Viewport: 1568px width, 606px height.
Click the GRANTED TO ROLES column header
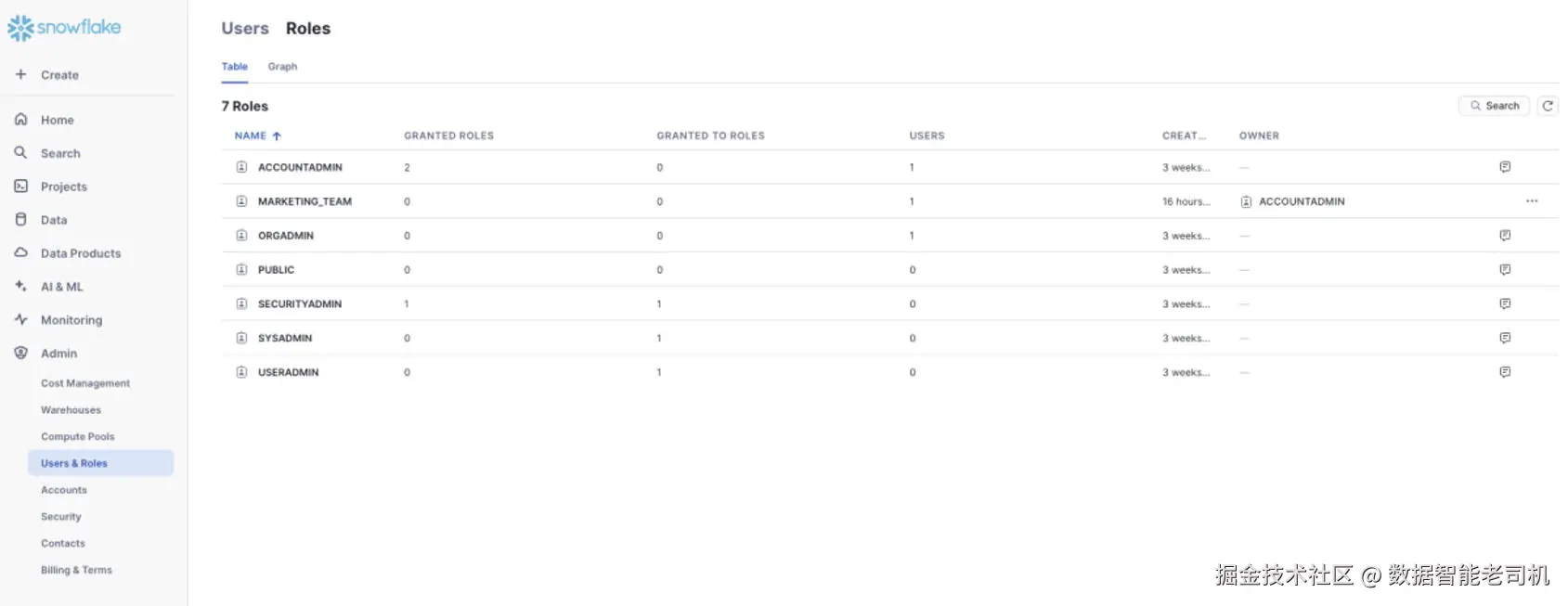710,135
